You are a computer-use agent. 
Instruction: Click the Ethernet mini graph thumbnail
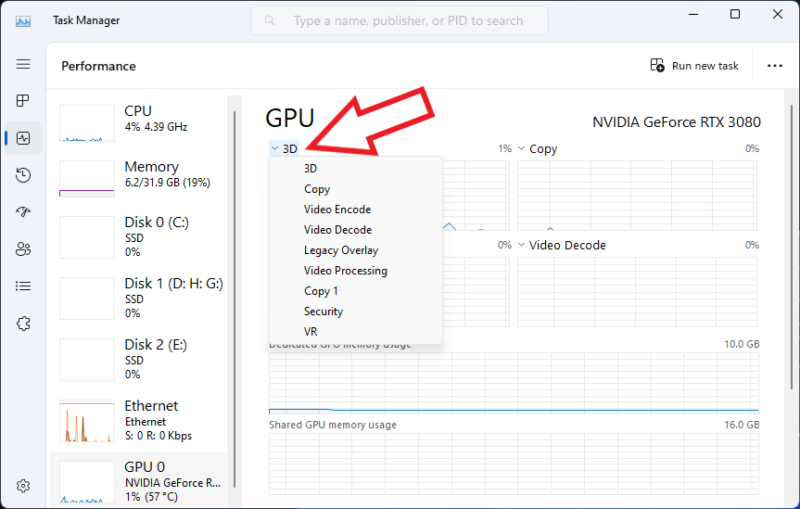[x=87, y=421]
